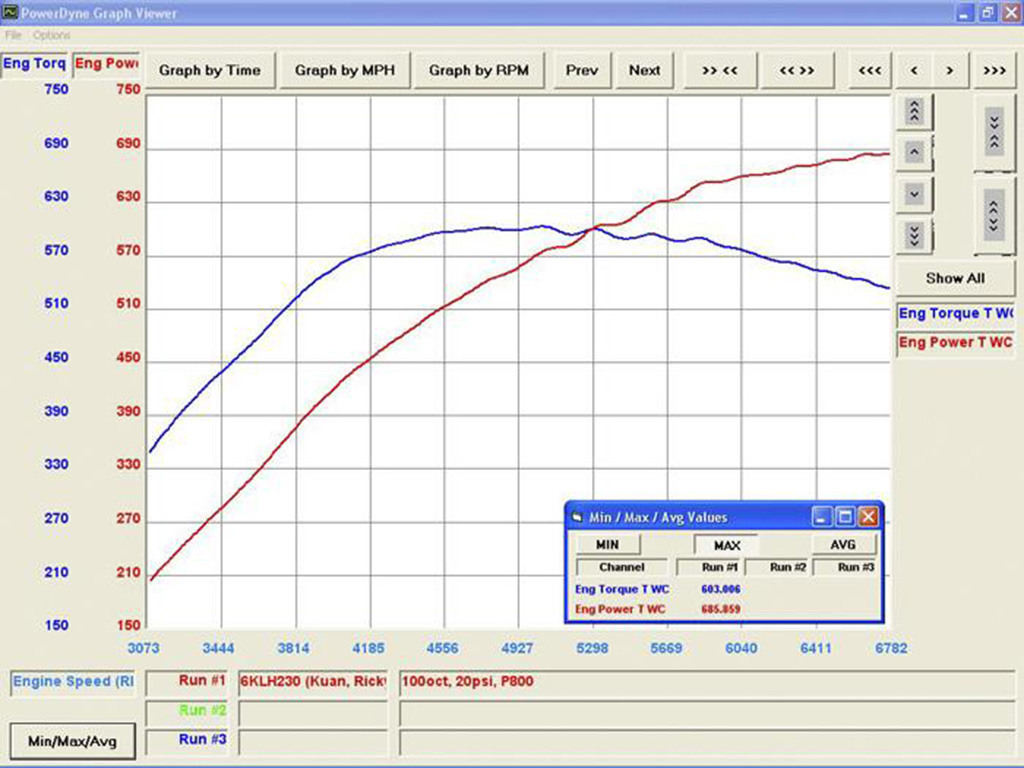The height and width of the screenshot is (768, 1024).
Task: Click Graph by RPM button
Action: (x=479, y=70)
